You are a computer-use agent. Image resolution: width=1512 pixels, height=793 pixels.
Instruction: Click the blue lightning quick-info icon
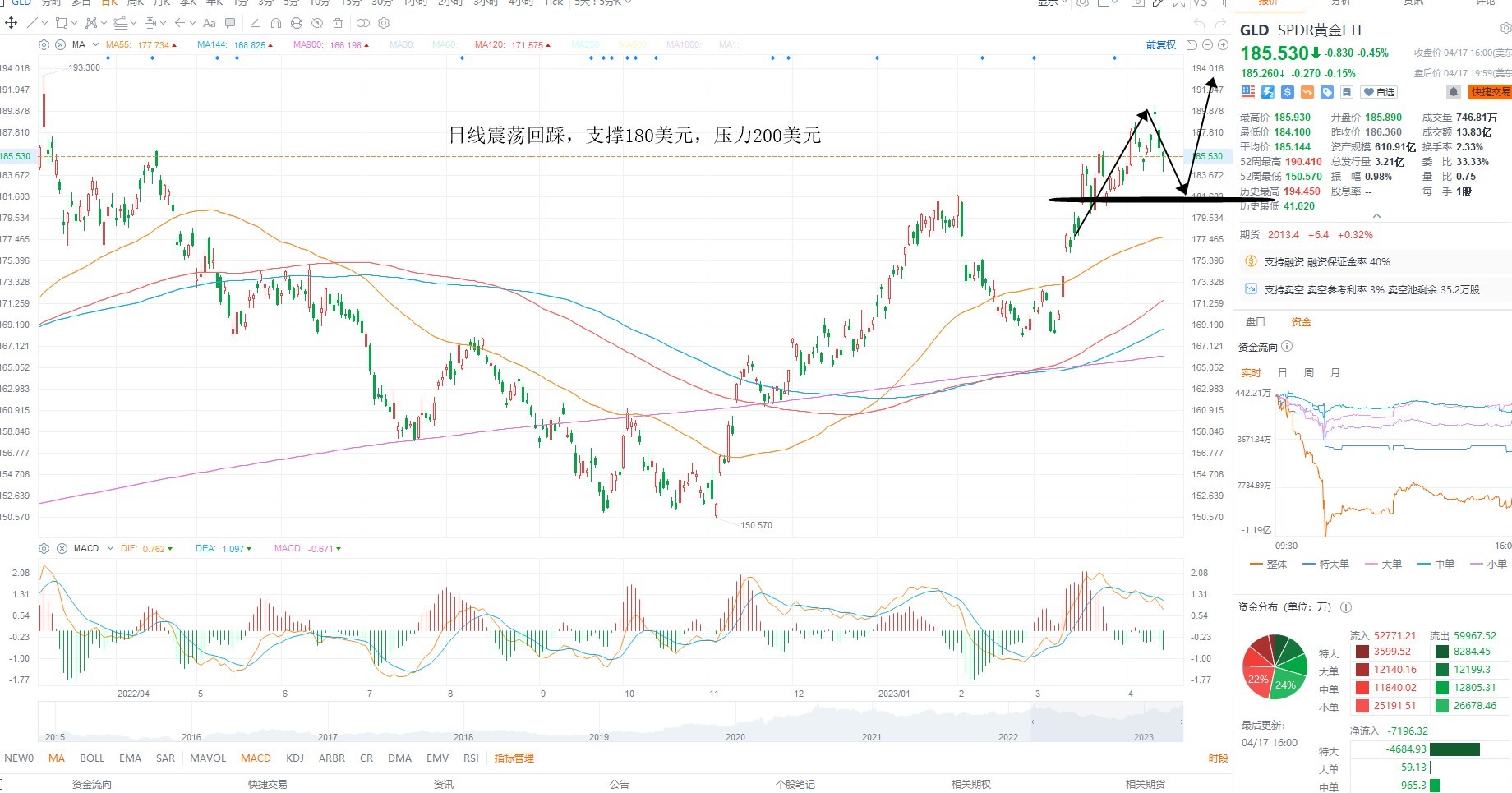pyautogui.click(x=1268, y=92)
